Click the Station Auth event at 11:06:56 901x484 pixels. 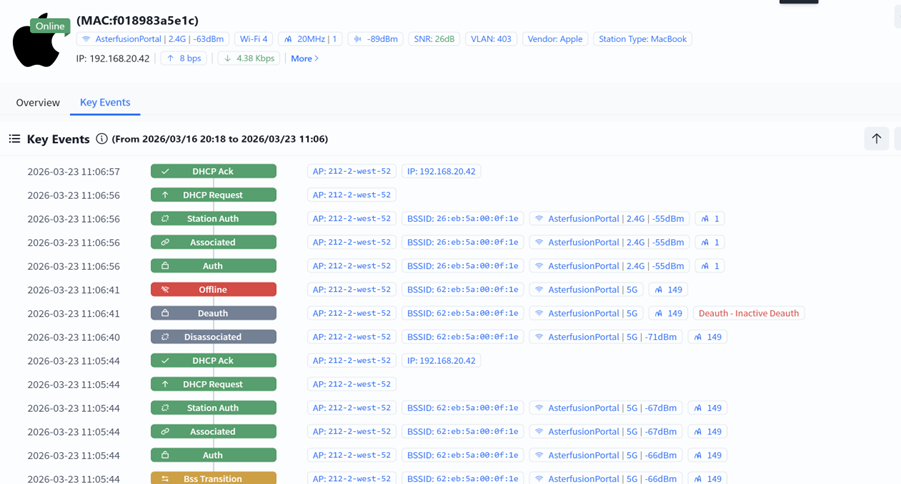pyautogui.click(x=213, y=218)
